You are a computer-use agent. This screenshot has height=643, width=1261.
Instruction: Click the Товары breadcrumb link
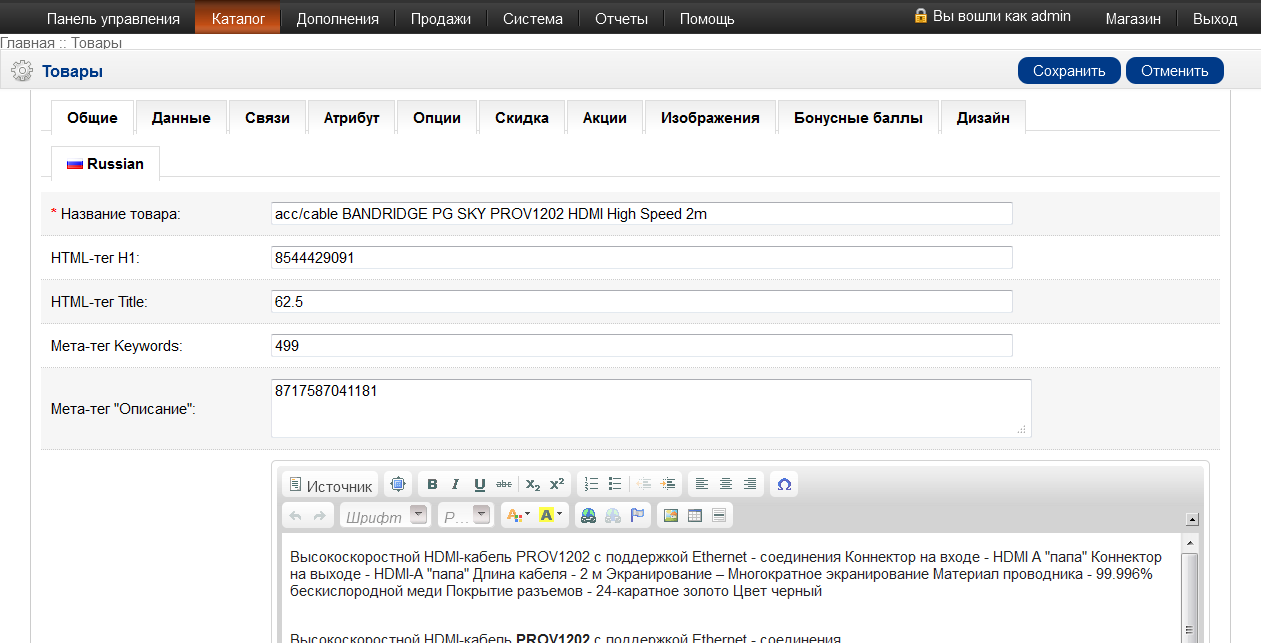(x=97, y=43)
